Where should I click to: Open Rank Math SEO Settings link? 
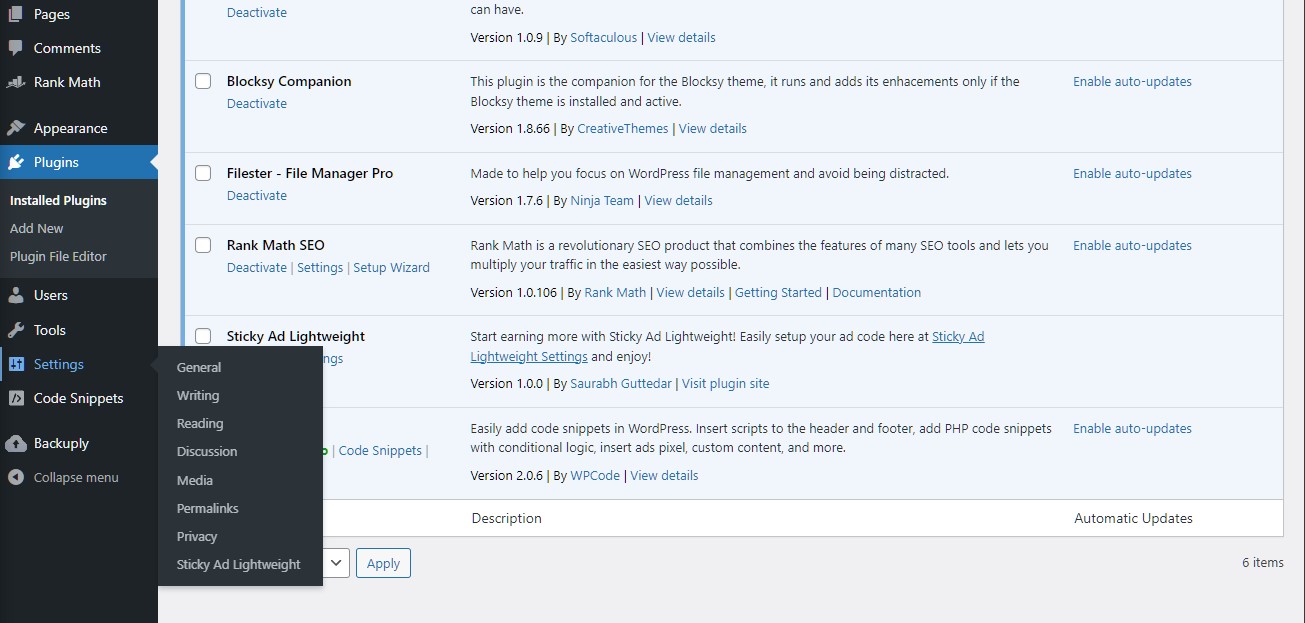(320, 267)
